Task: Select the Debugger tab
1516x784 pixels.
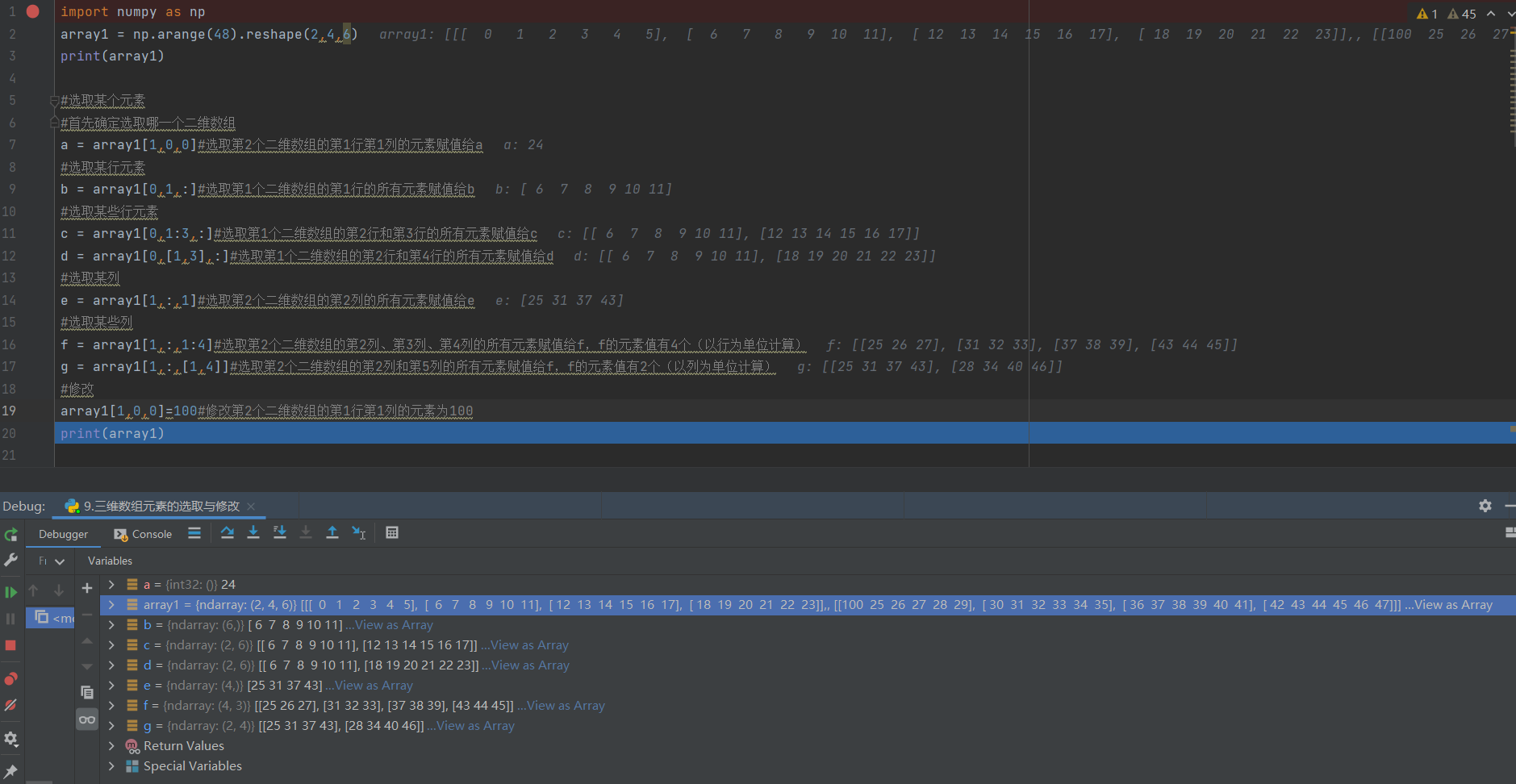Action: click(x=63, y=534)
